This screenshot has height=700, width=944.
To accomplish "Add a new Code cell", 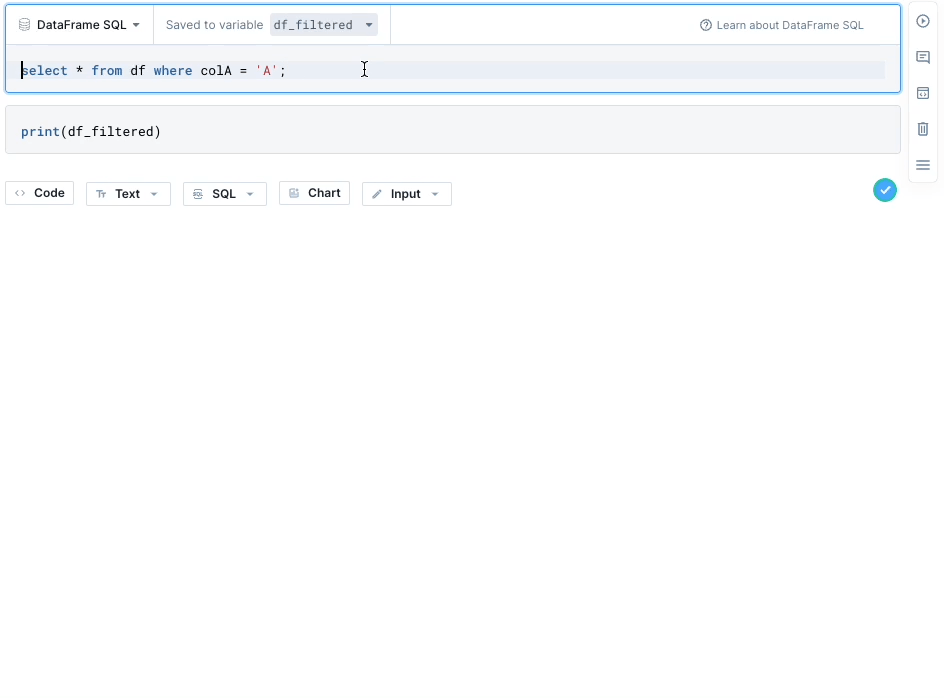I will tap(40, 193).
